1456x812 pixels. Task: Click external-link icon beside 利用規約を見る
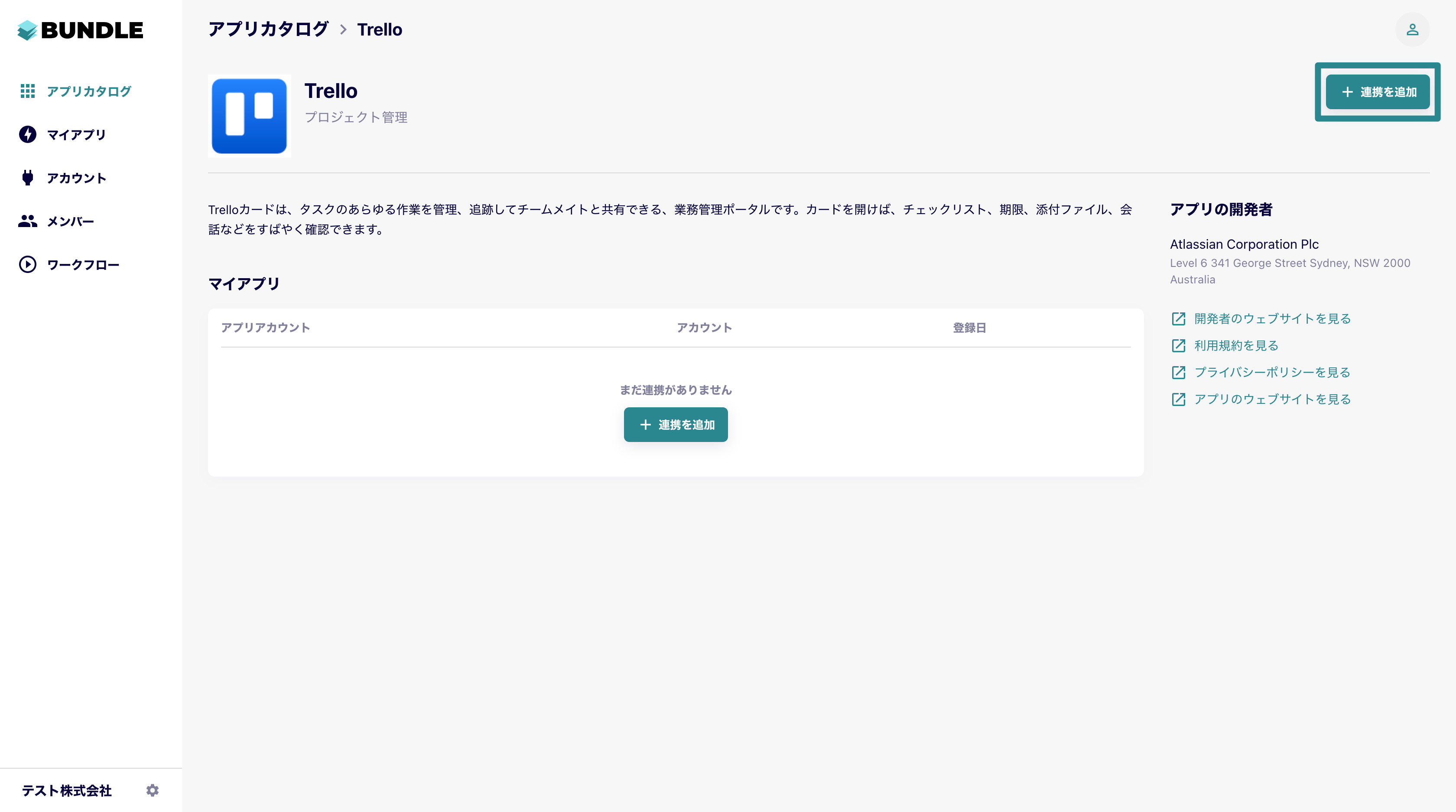pyautogui.click(x=1179, y=345)
